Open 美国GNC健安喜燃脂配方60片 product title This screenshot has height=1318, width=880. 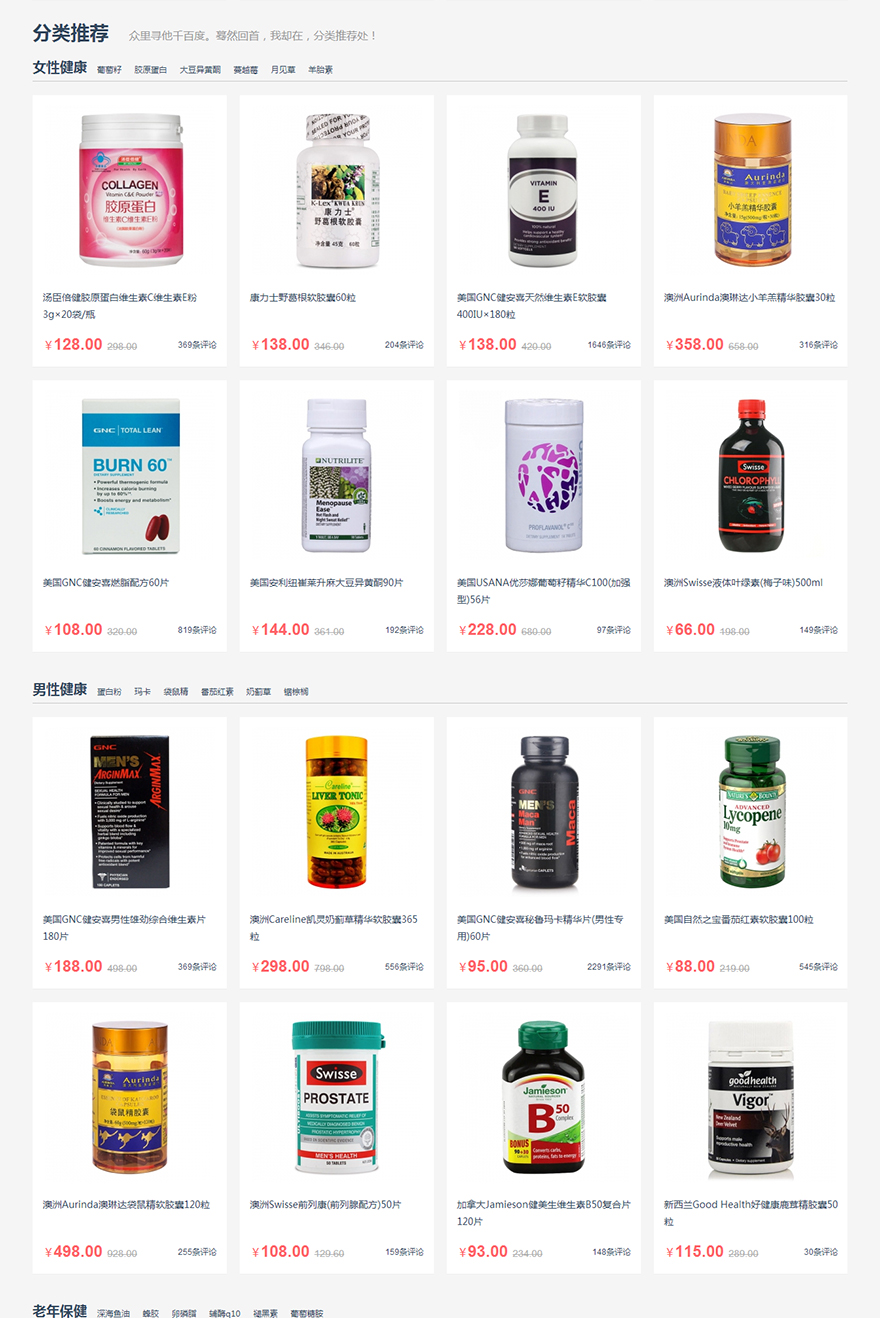pyautogui.click(x=106, y=583)
